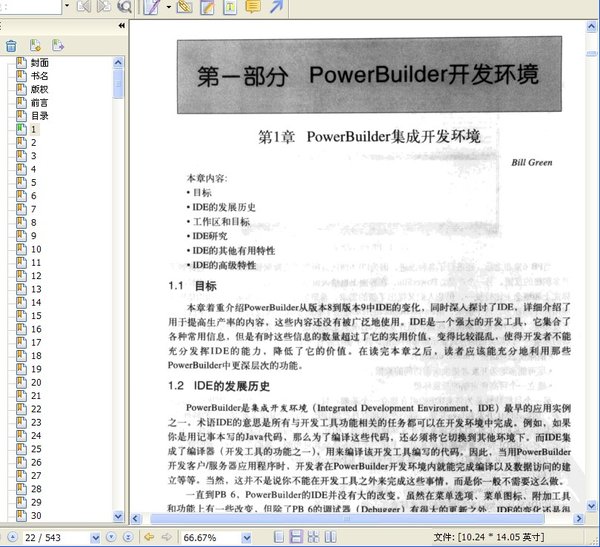Click document vertical scroll down arrow

(591, 506)
